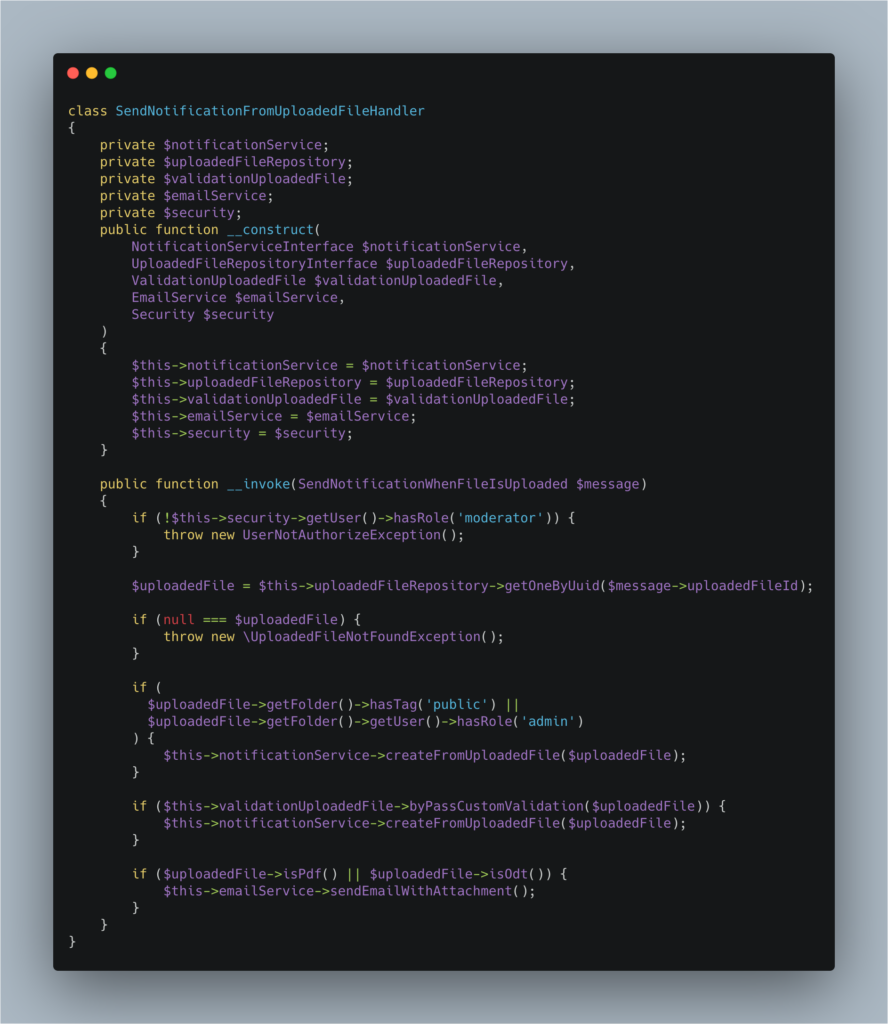The image size is (888, 1024).
Task: Click the '$this->uploadedFileRepository =' assignment line
Action: (353, 383)
